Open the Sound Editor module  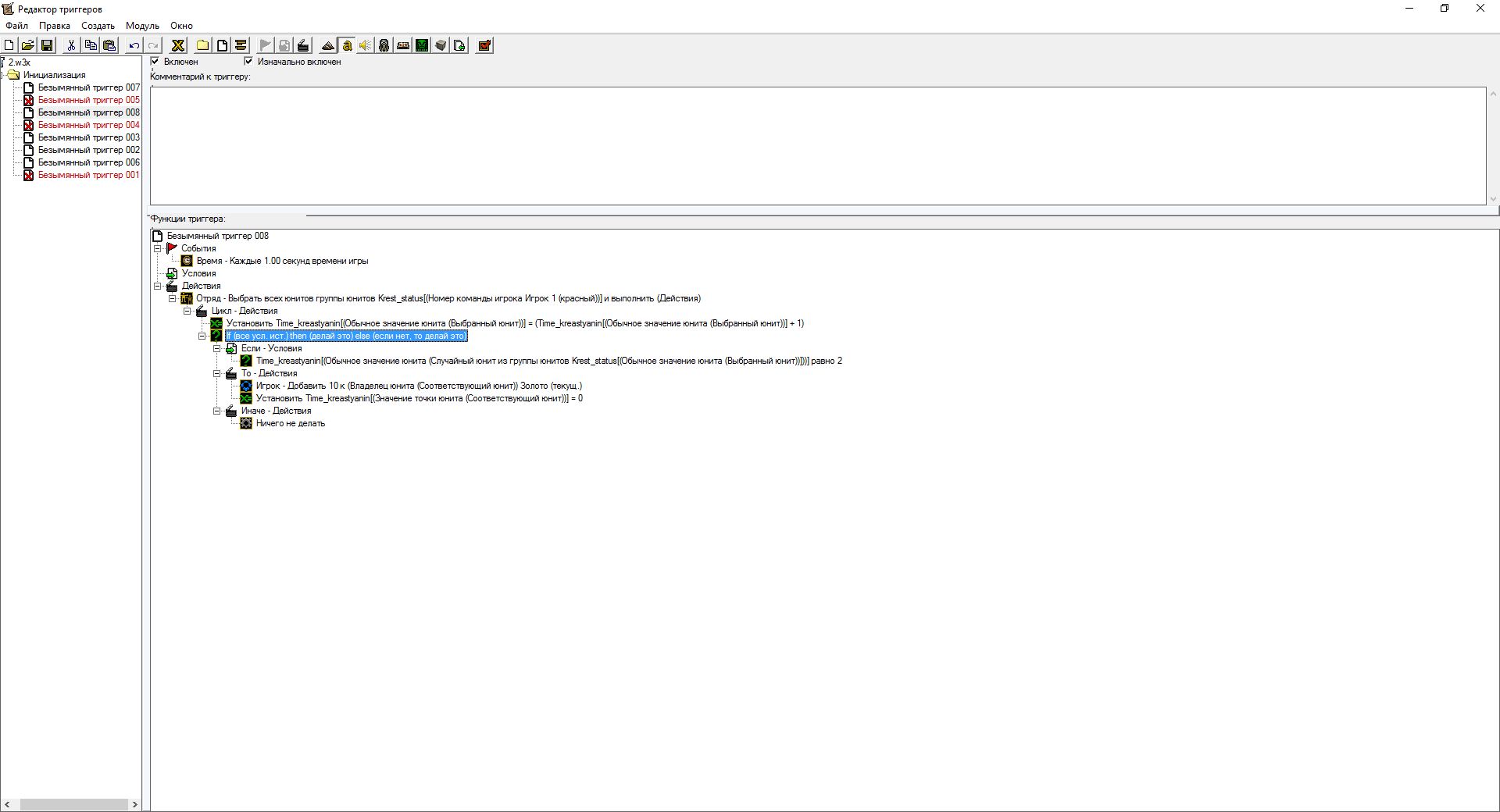[x=366, y=45]
